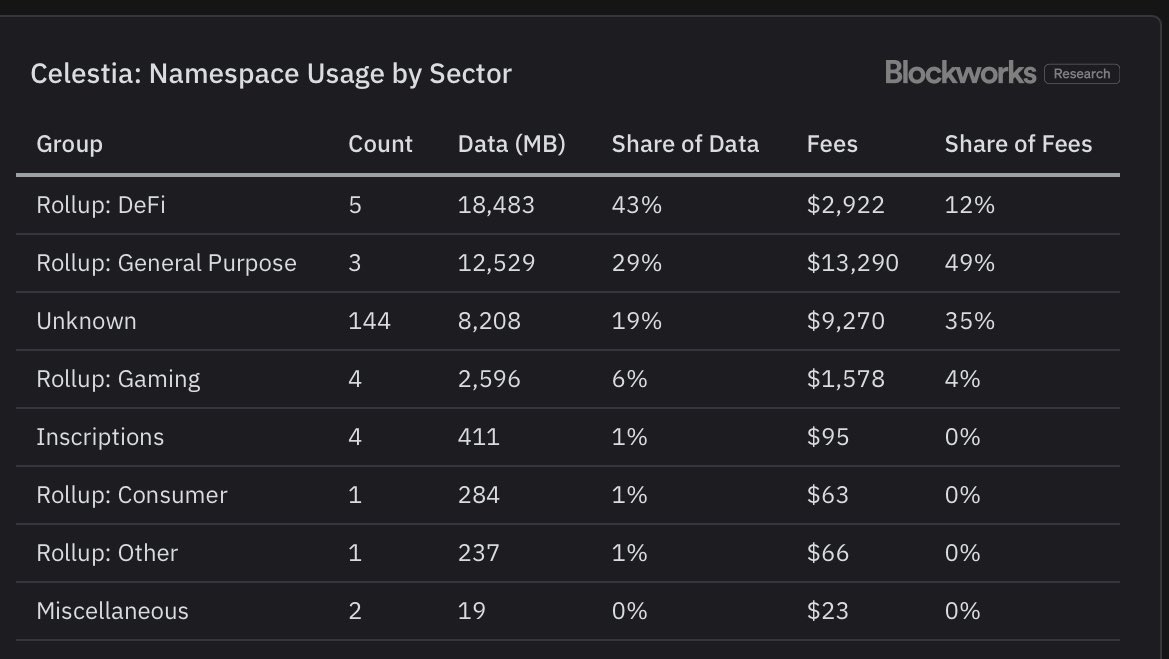Click the 4% share of fees cell
The image size is (1169, 659).
(x=962, y=379)
